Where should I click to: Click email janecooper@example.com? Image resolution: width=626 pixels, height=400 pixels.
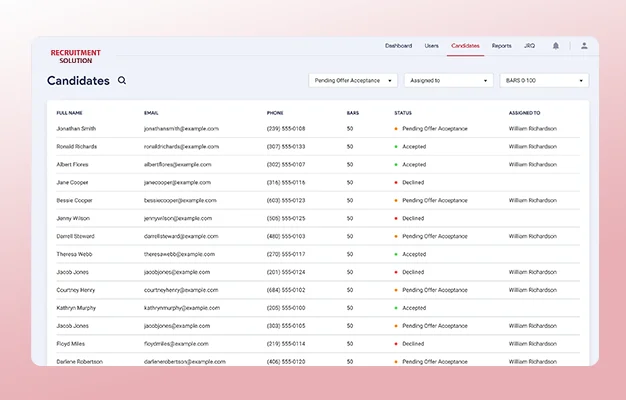(177, 182)
